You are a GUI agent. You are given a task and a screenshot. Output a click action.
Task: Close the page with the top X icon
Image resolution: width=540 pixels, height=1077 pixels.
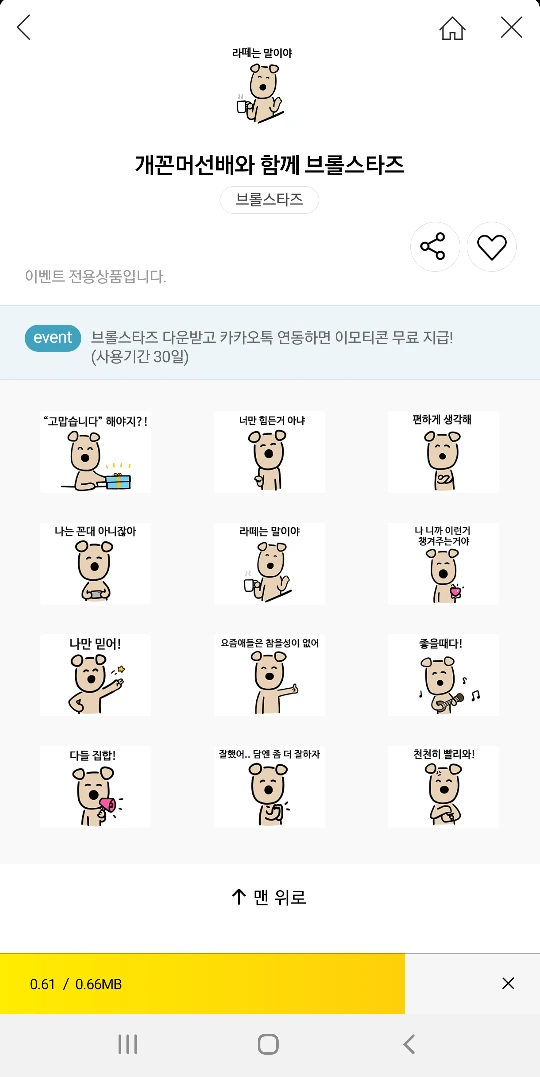coord(512,27)
